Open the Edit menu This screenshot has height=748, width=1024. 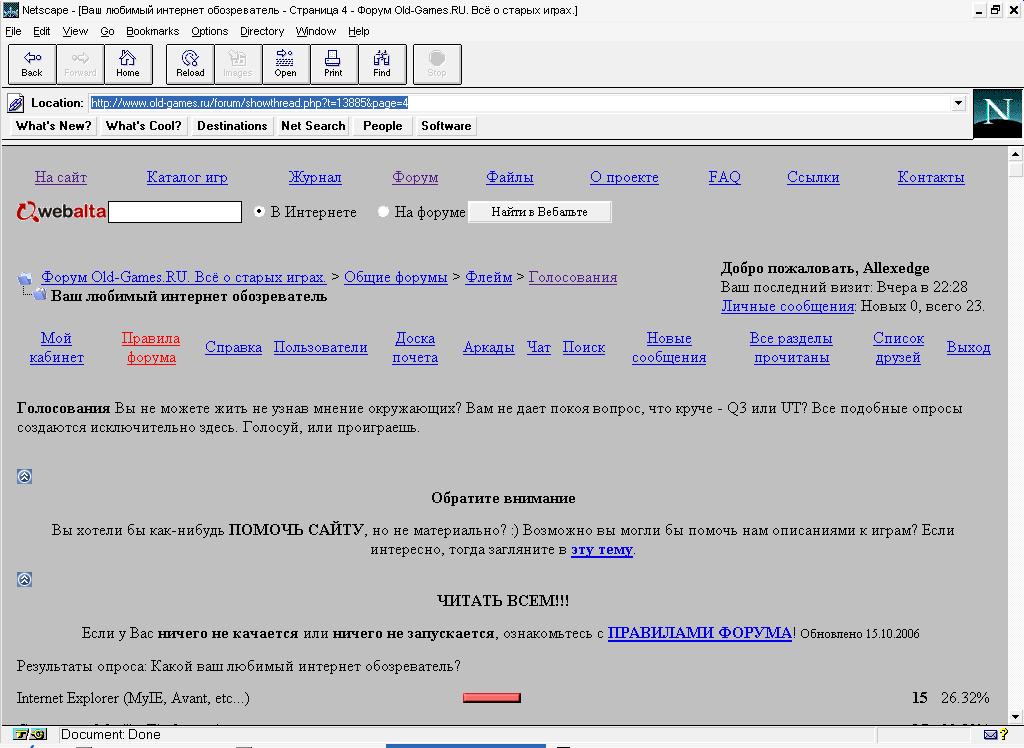click(42, 31)
